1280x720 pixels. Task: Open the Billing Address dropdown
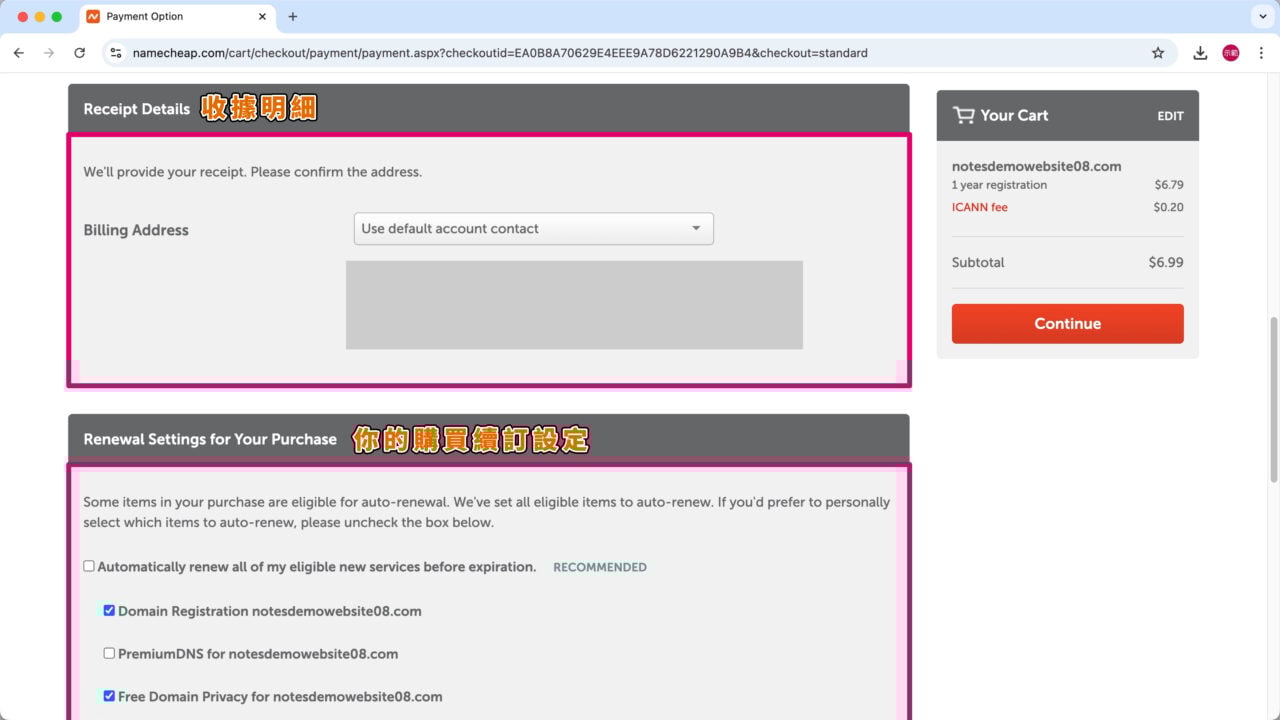[533, 229]
